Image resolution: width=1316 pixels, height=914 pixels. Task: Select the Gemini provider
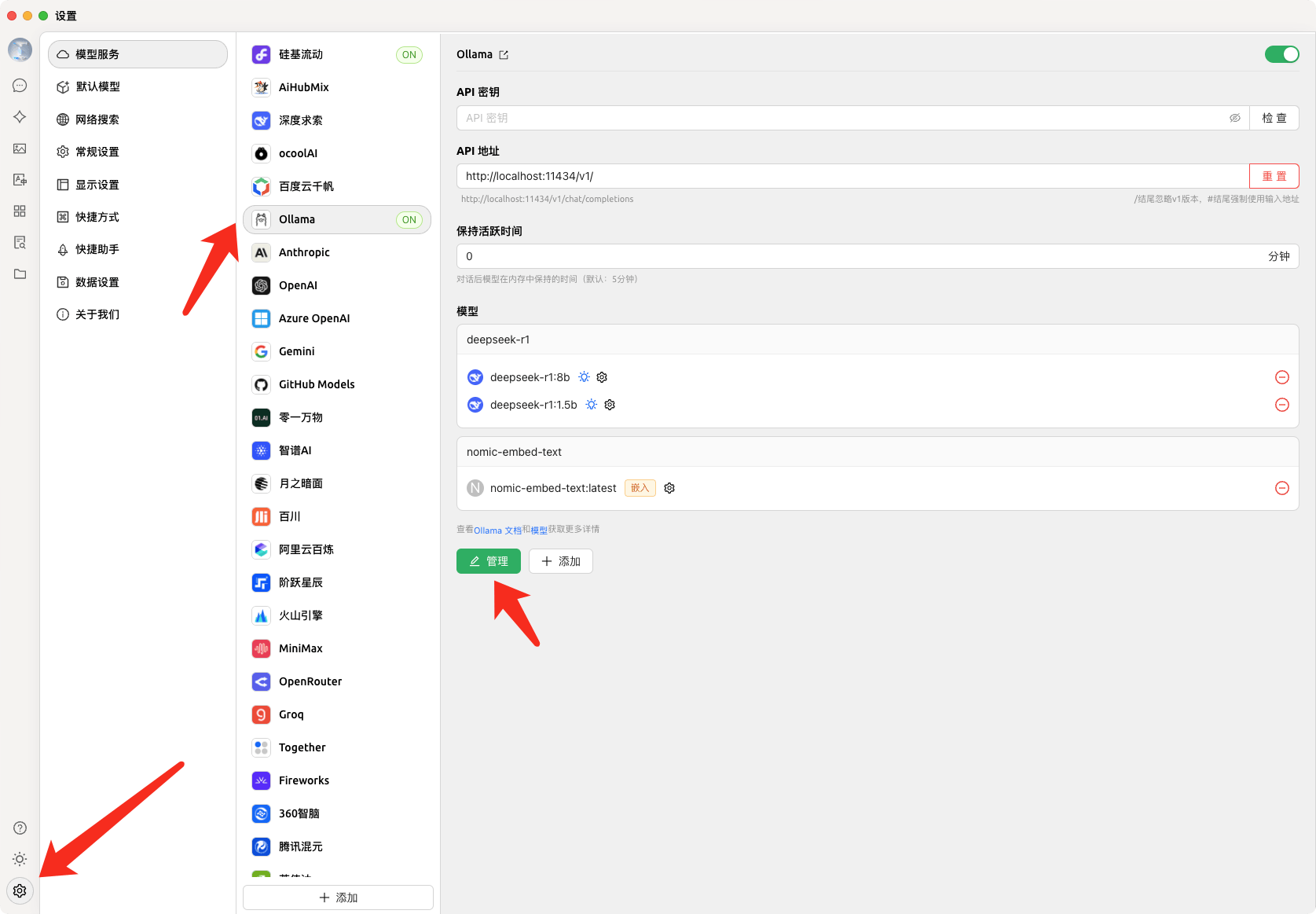click(337, 351)
